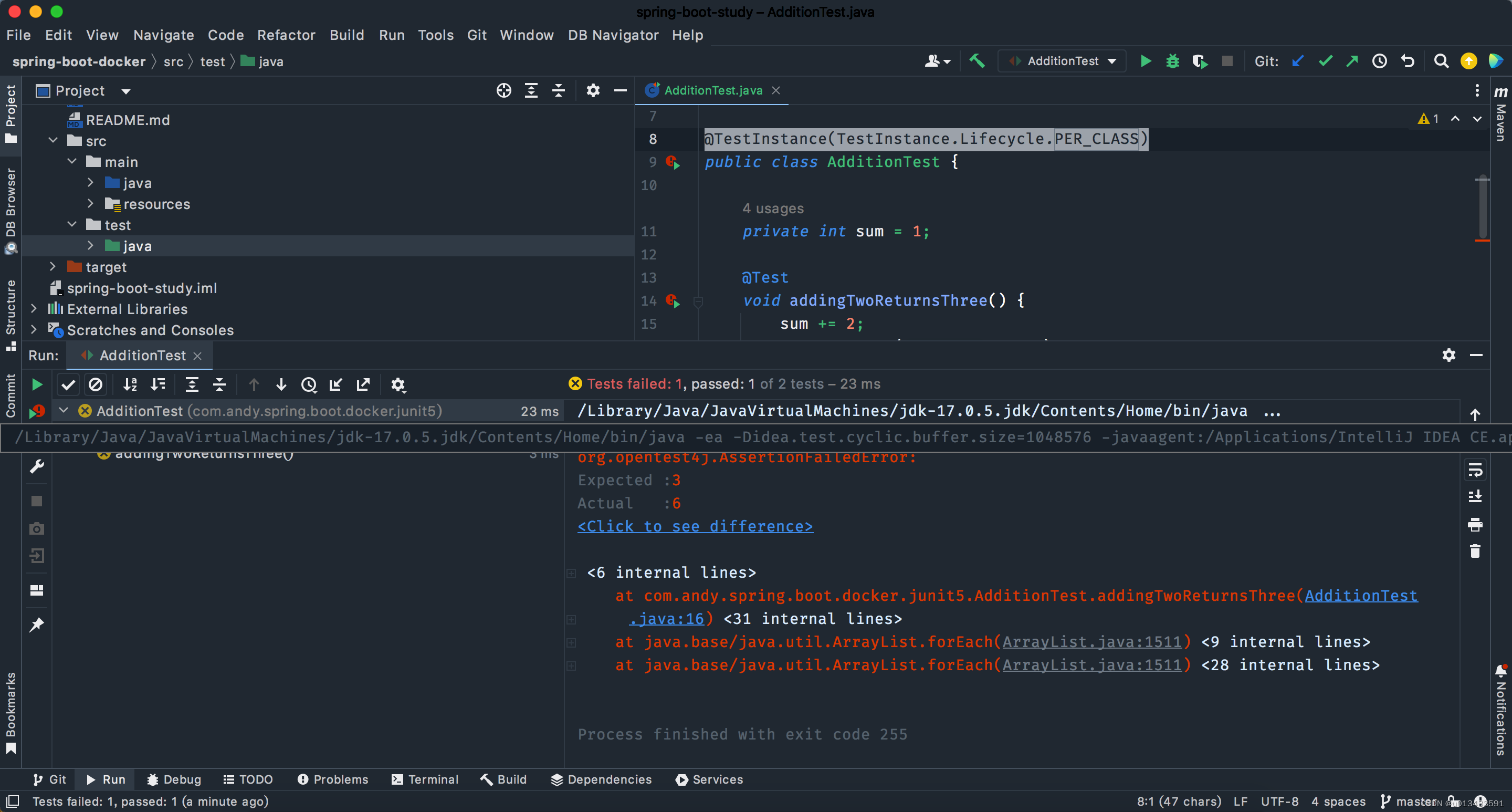Run with coverage shield icon
The width and height of the screenshot is (1512, 812).
[x=1199, y=61]
